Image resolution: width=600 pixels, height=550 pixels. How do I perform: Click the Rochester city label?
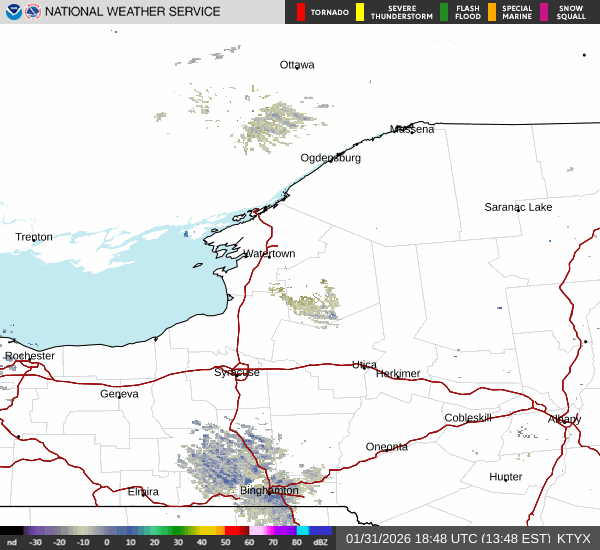point(30,356)
